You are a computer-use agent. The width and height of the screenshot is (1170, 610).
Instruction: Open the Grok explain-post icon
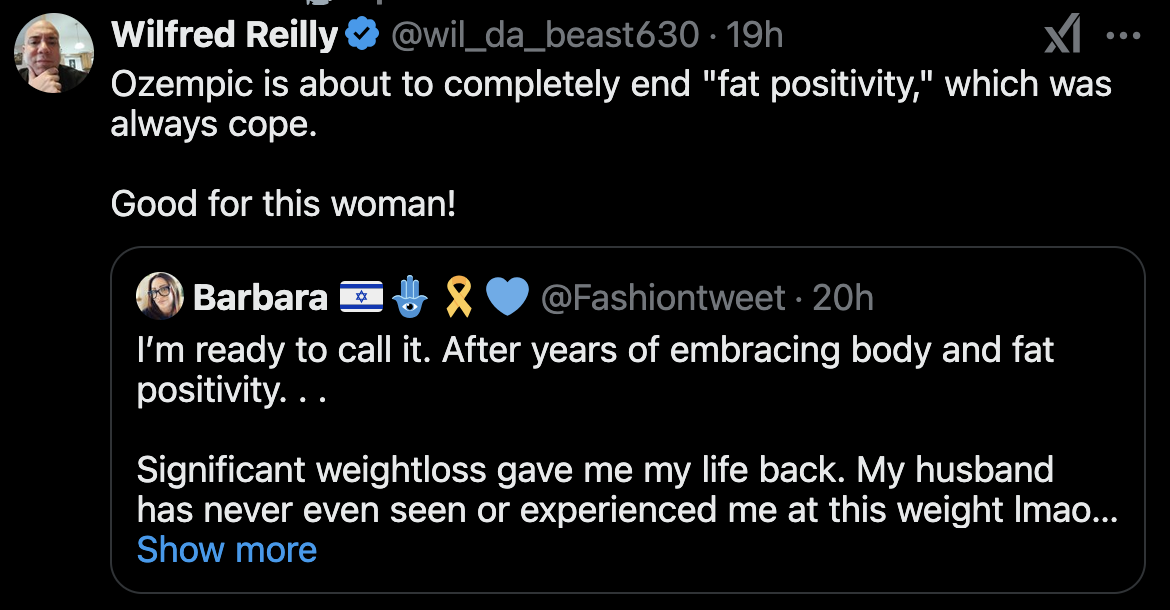(1061, 37)
